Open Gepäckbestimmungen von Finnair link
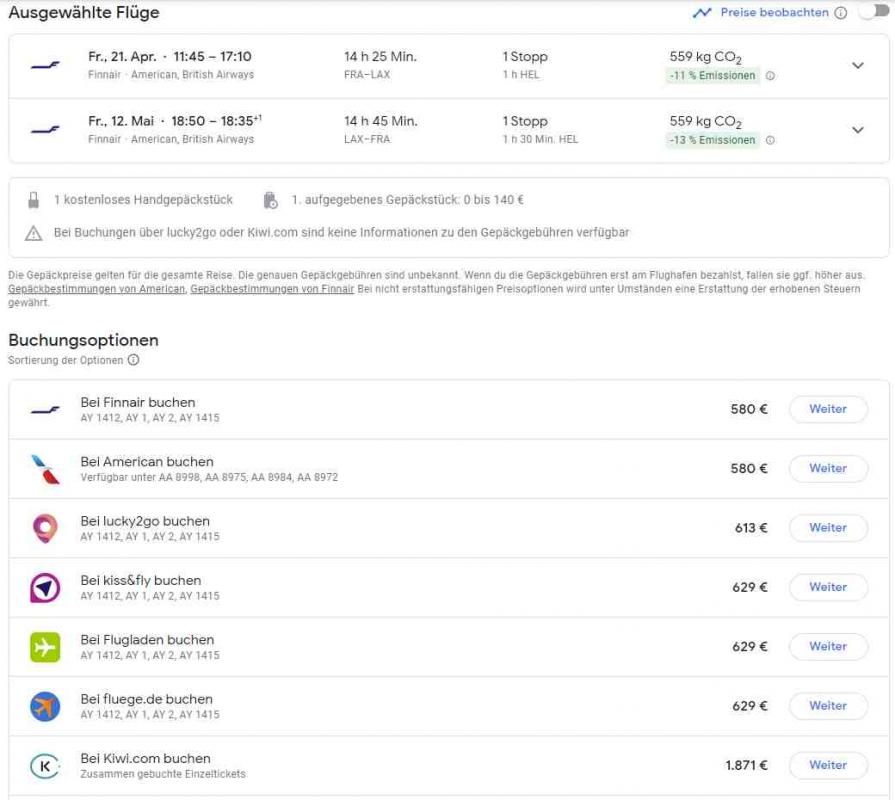Viewport: 895px width, 800px height. click(272, 289)
